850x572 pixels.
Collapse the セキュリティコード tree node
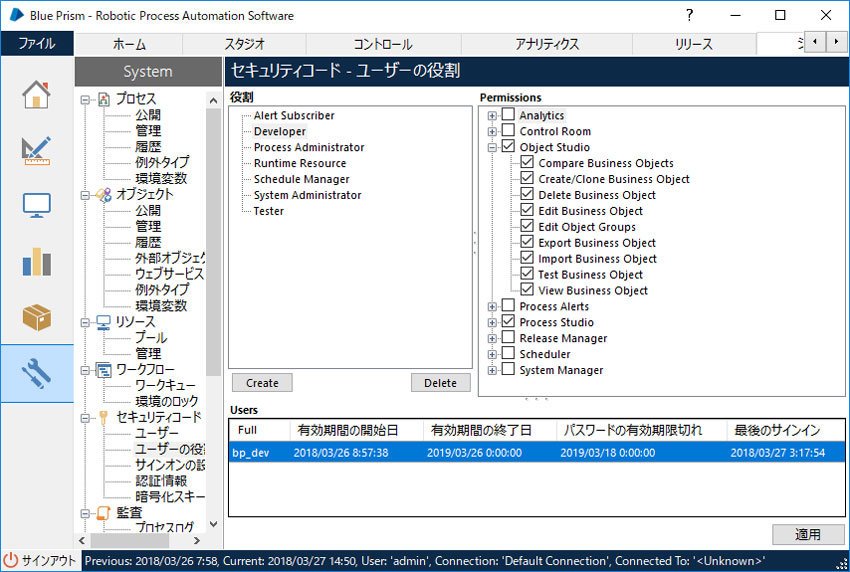pos(85,418)
